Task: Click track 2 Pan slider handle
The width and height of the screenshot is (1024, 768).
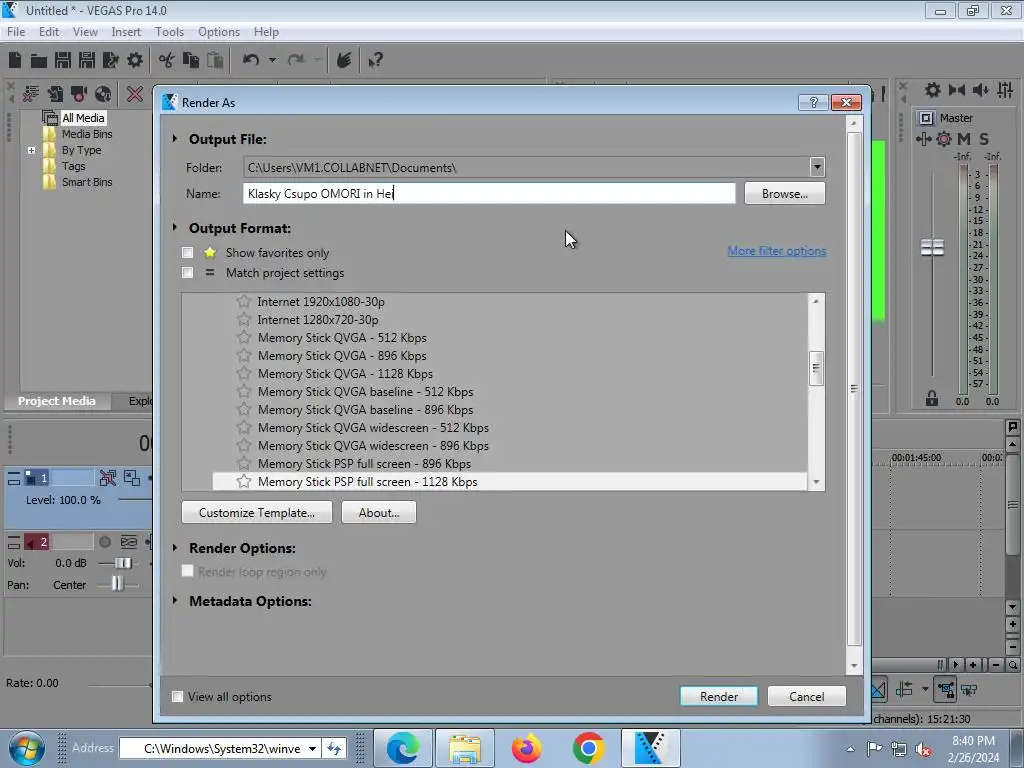Action: coord(117,584)
